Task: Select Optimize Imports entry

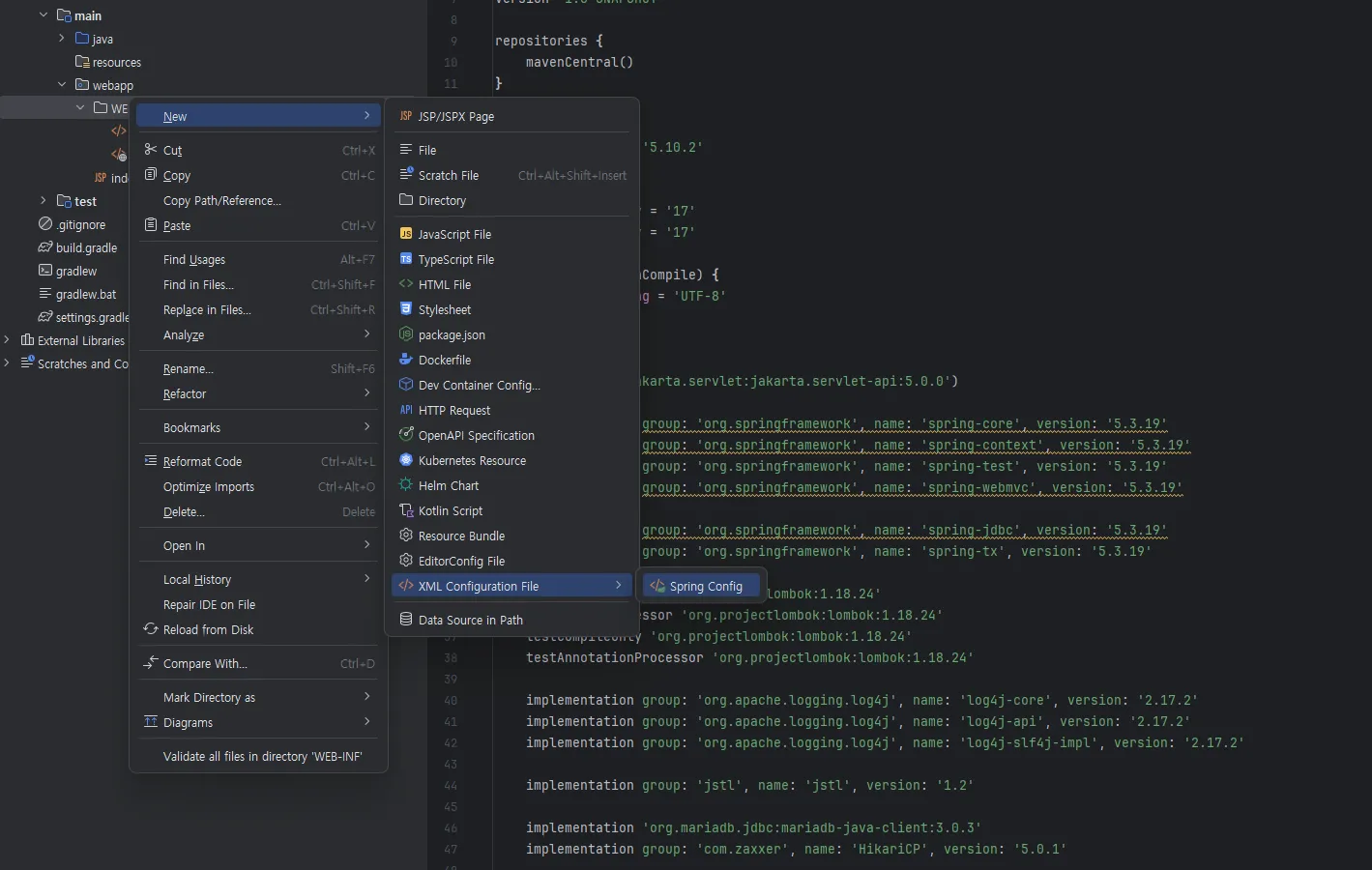Action: click(x=258, y=486)
